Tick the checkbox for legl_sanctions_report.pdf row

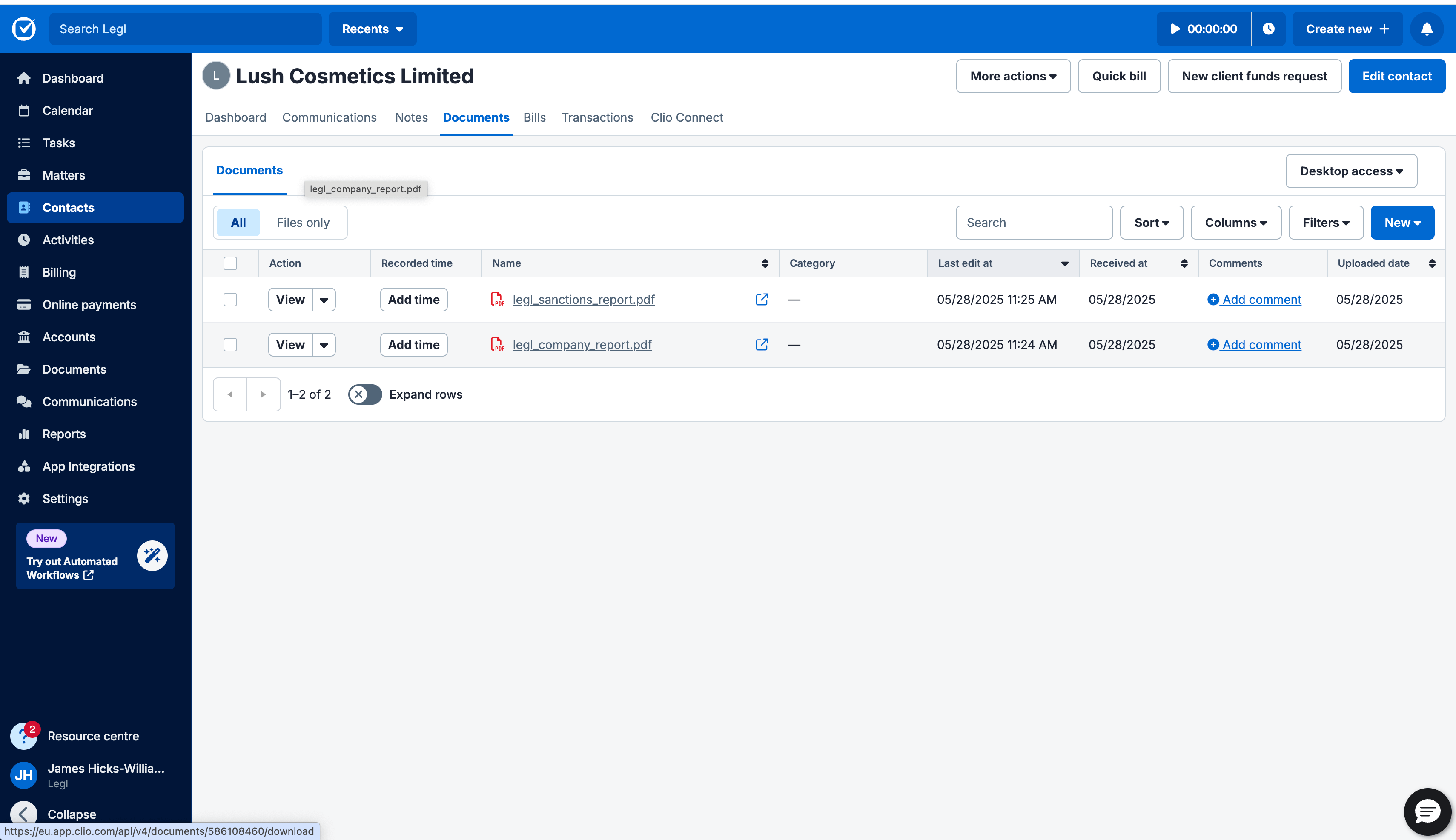tap(230, 300)
